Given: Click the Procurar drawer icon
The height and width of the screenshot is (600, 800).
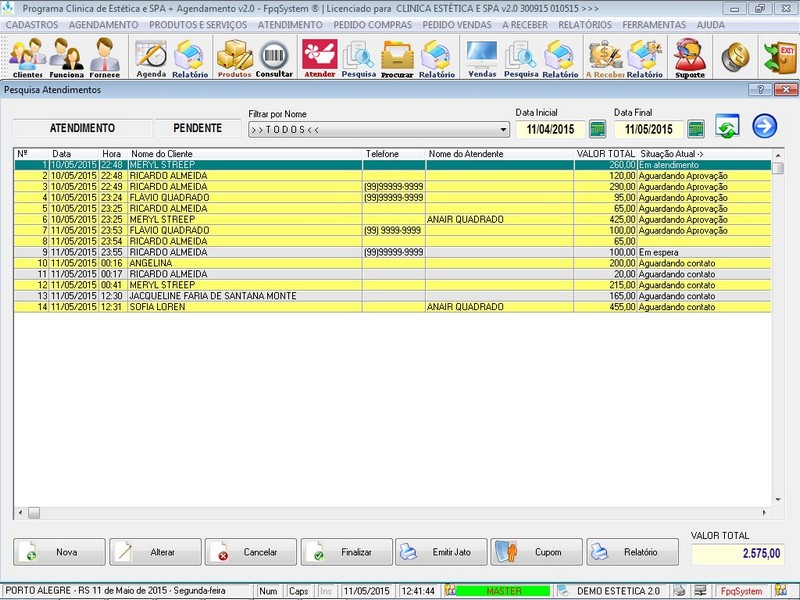Looking at the screenshot, I should [397, 57].
